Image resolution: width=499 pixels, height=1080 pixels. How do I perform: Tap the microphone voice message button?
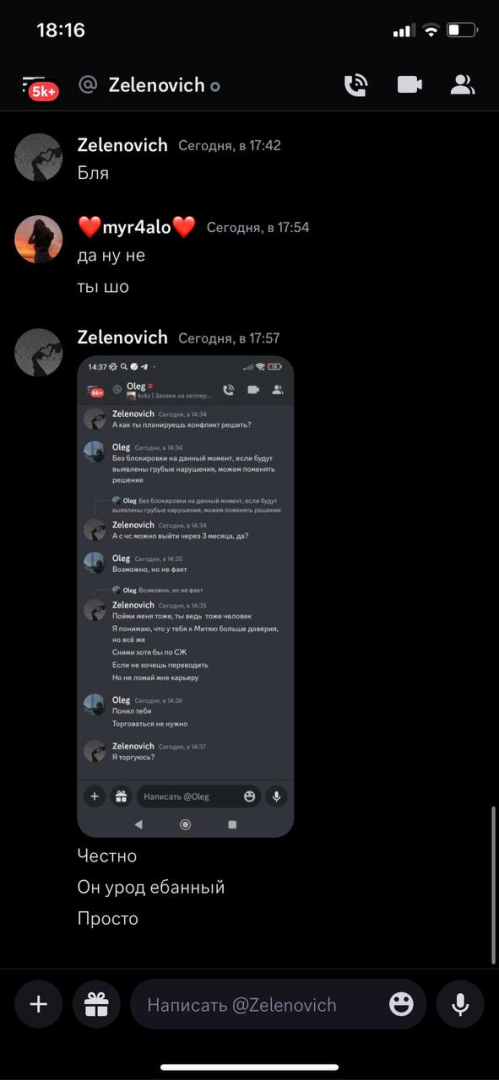click(x=460, y=1004)
